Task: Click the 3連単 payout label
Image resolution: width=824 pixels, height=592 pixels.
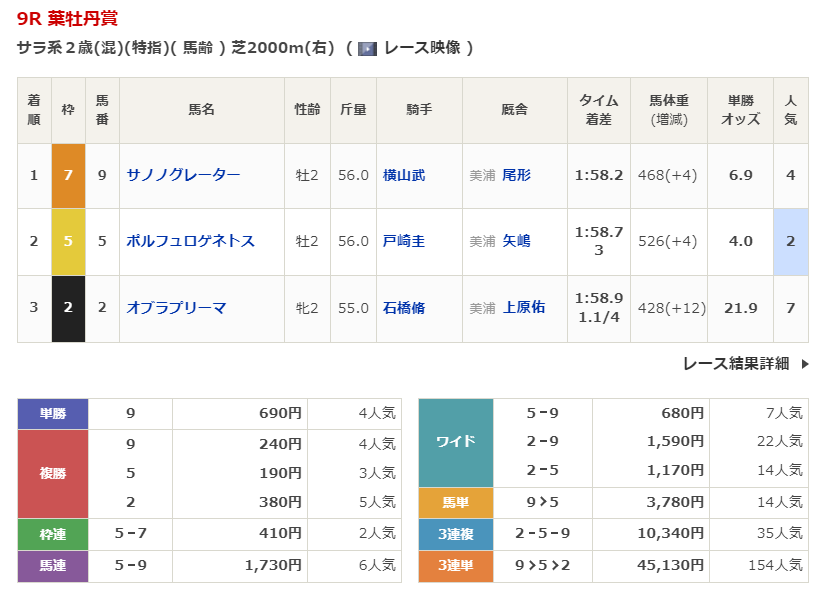Action: pos(455,566)
